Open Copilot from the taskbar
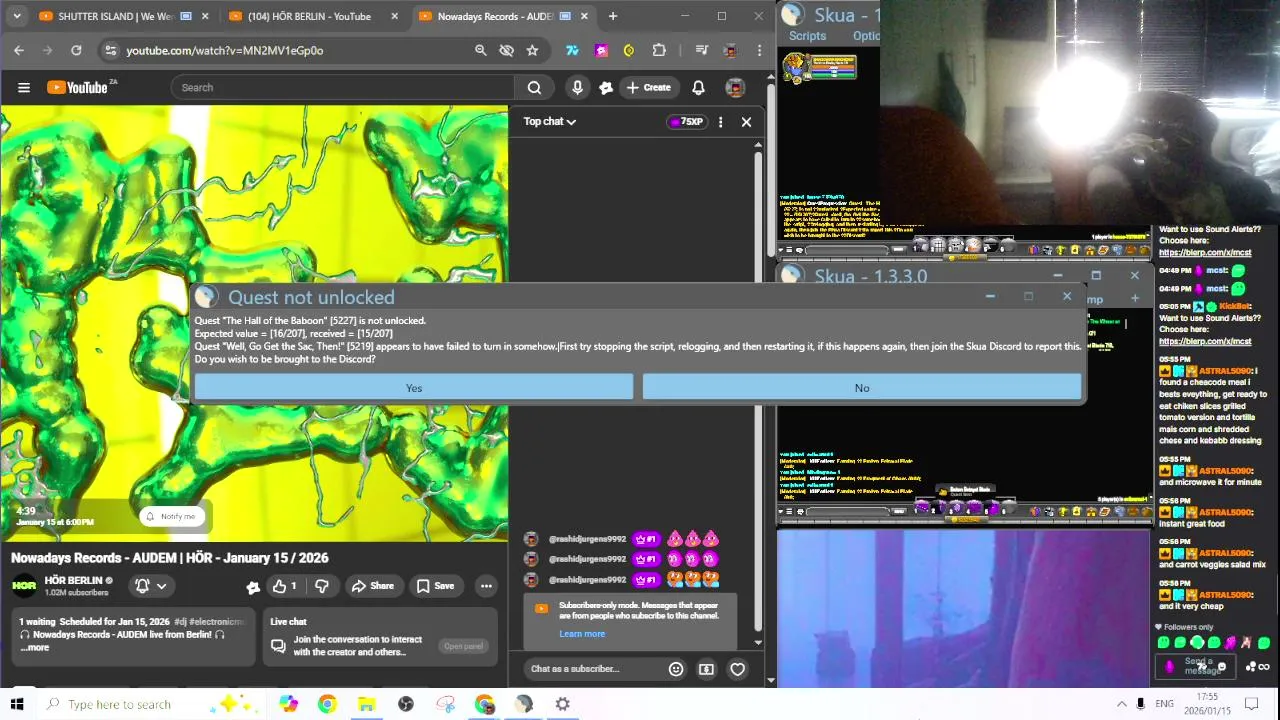The image size is (1280, 720). [288, 704]
